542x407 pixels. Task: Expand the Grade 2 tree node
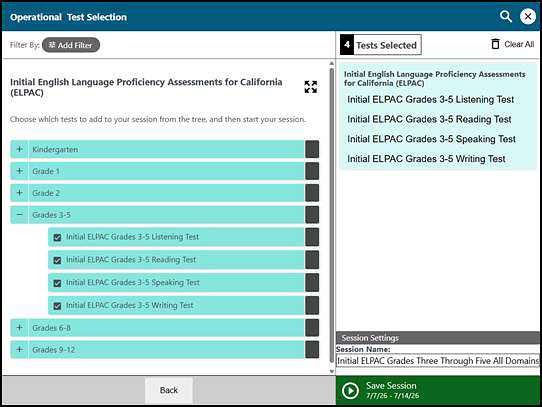click(20, 193)
